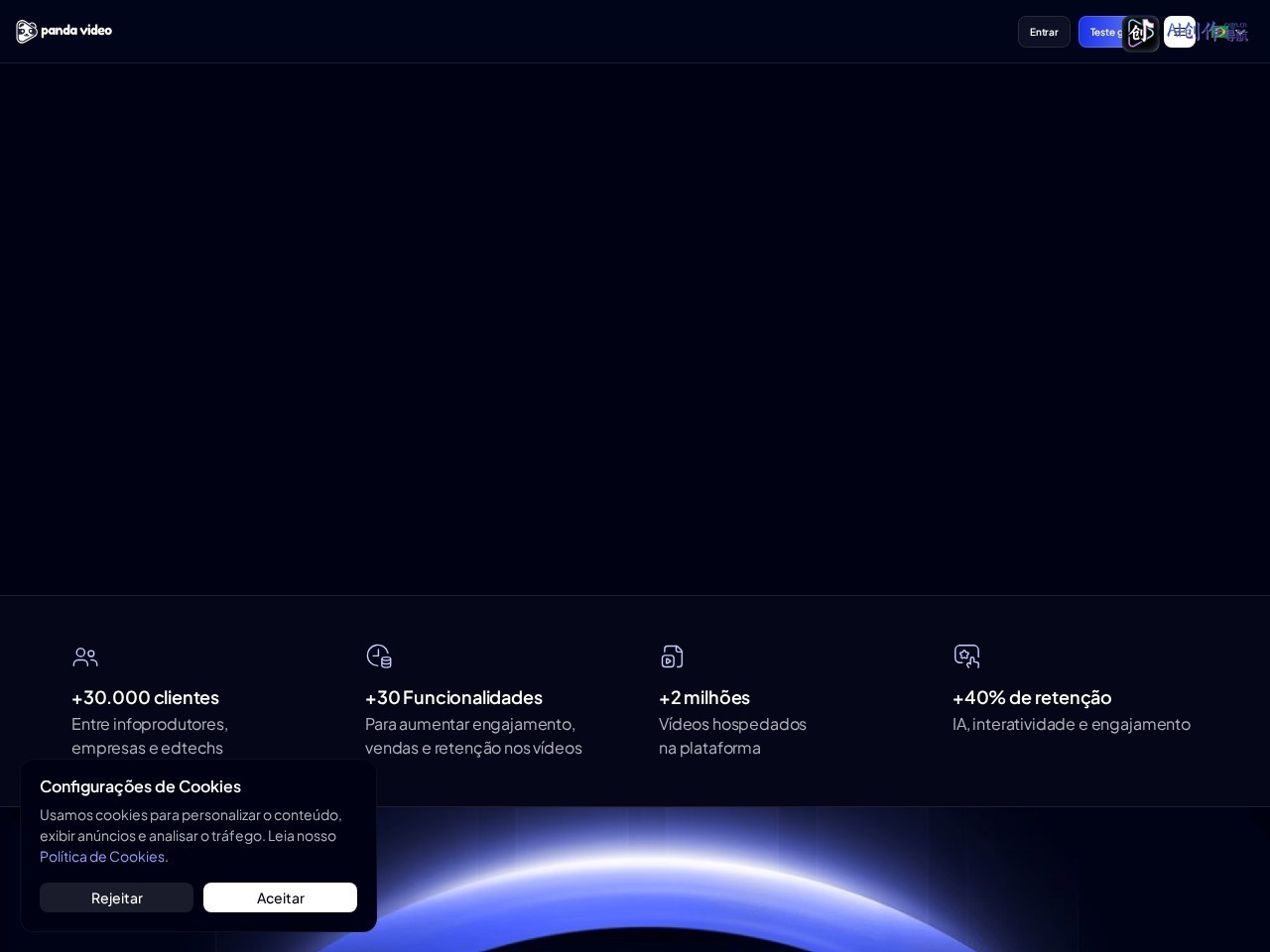Open the Política de Cookies link

point(104,857)
